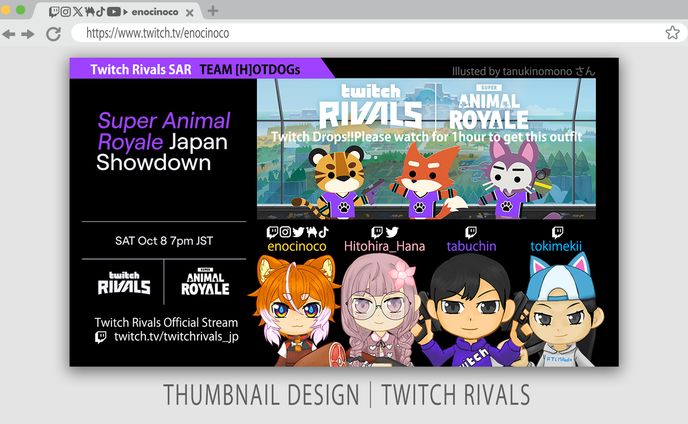Click the large Twitch Rivals logo in game banner
This screenshot has width=688, height=424.
click(x=371, y=106)
